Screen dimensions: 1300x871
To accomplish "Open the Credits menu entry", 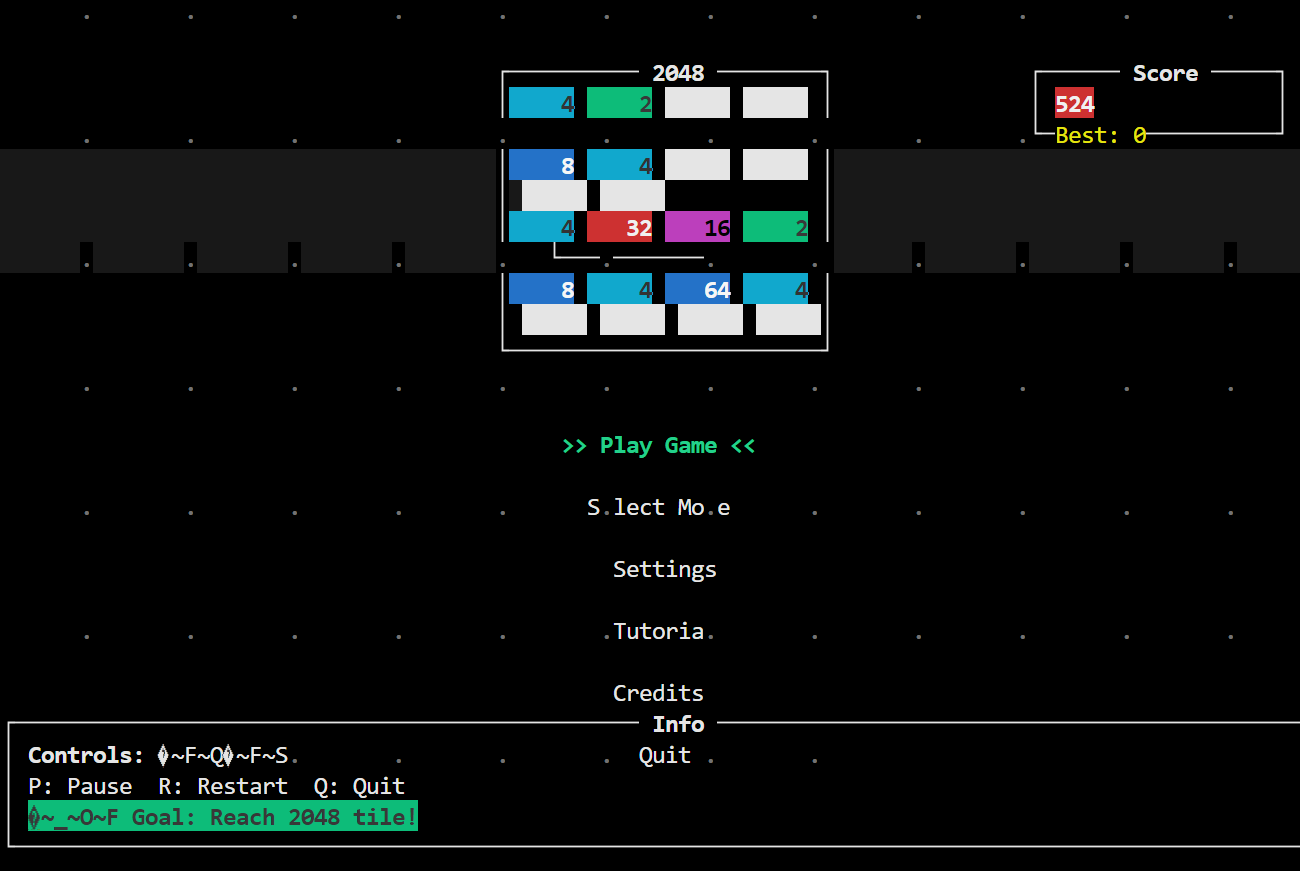I will 658,693.
